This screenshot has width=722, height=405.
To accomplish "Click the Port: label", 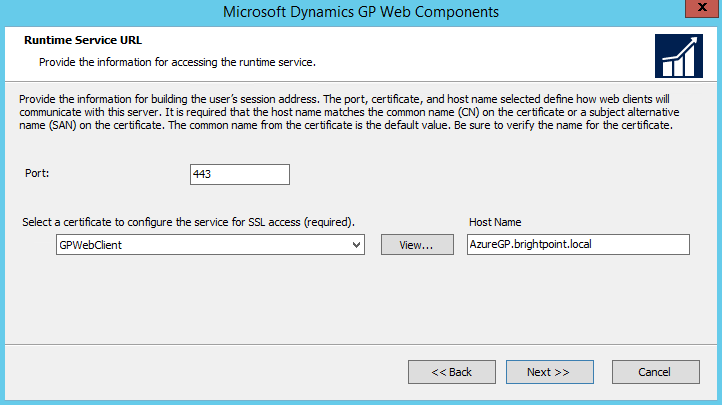I will (x=36, y=173).
